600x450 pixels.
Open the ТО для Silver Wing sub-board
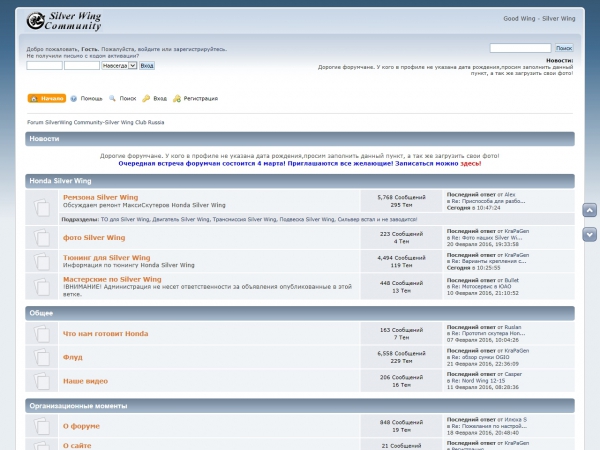[x=125, y=220]
